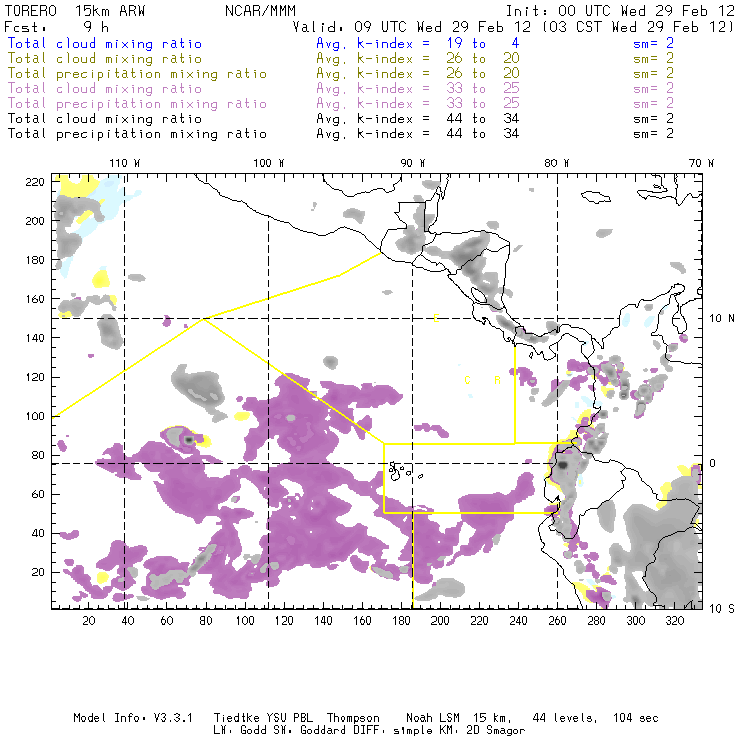The image size is (740, 740).
Task: Click the '160' tick label on the vertical axis
Action: coord(35,299)
